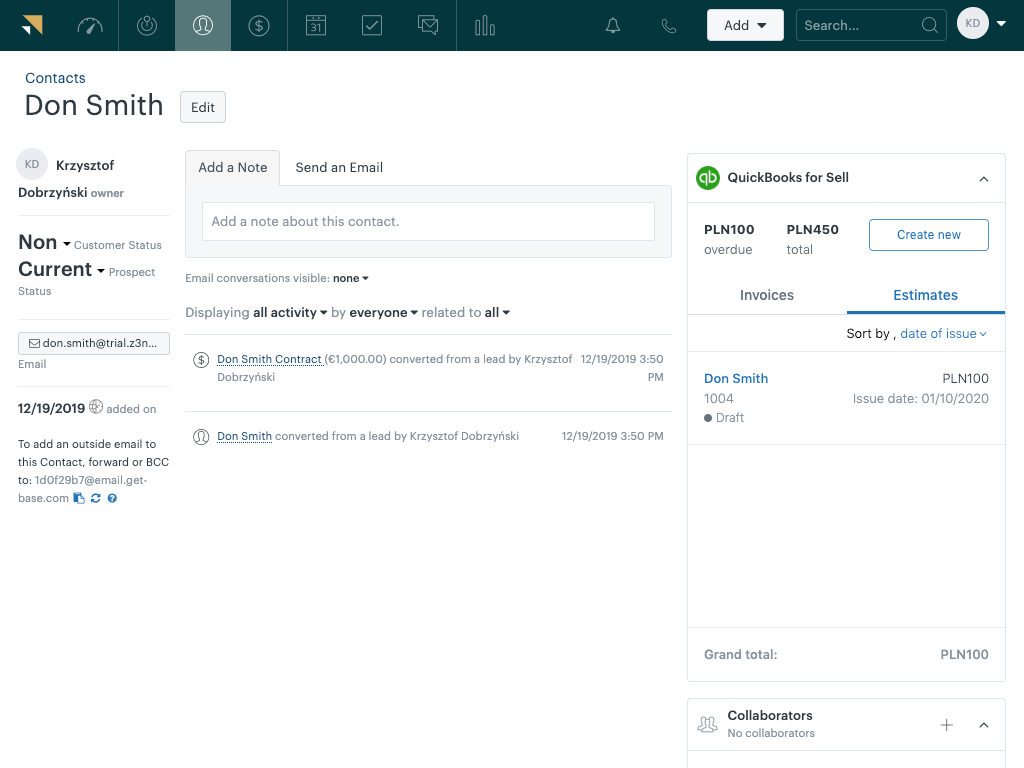Open the Dashboard speedometer icon
The image size is (1024, 768).
89,25
